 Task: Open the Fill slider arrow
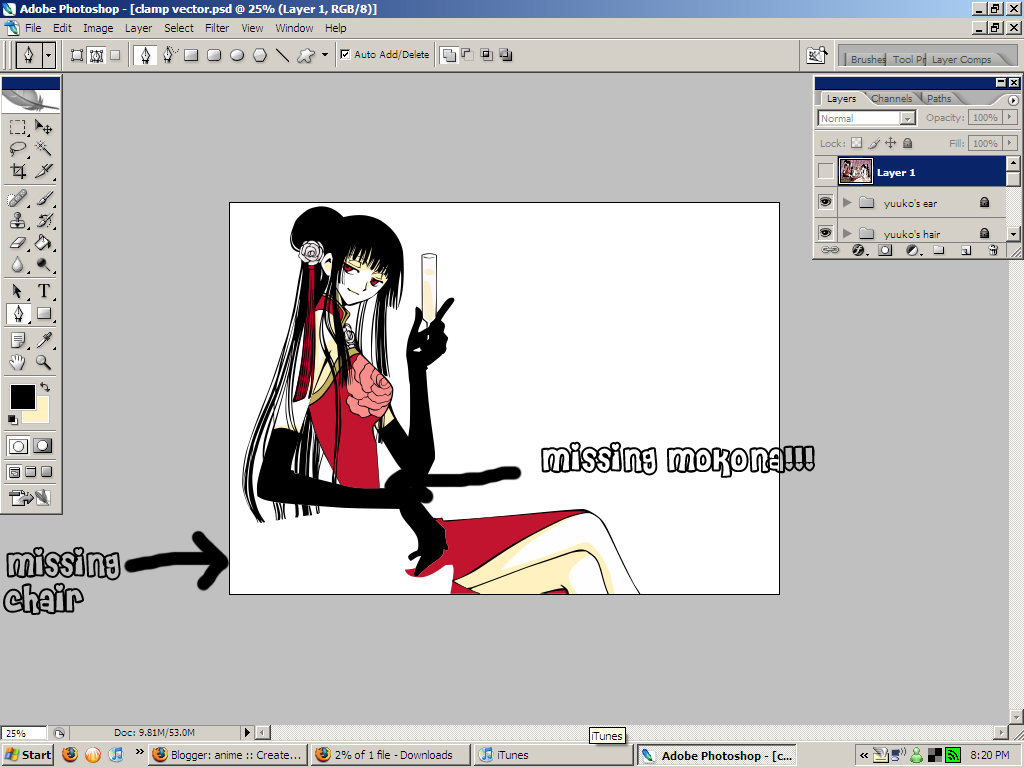click(1010, 143)
